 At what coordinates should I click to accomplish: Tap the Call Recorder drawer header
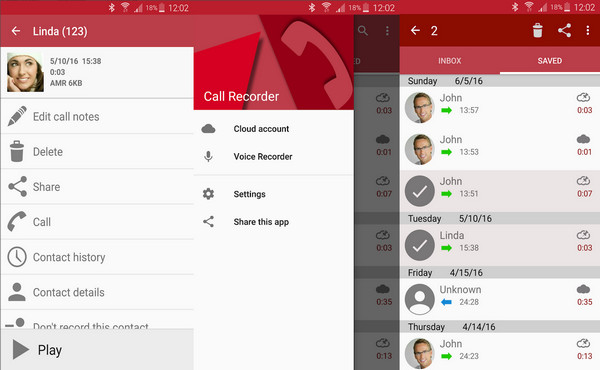pos(274,63)
